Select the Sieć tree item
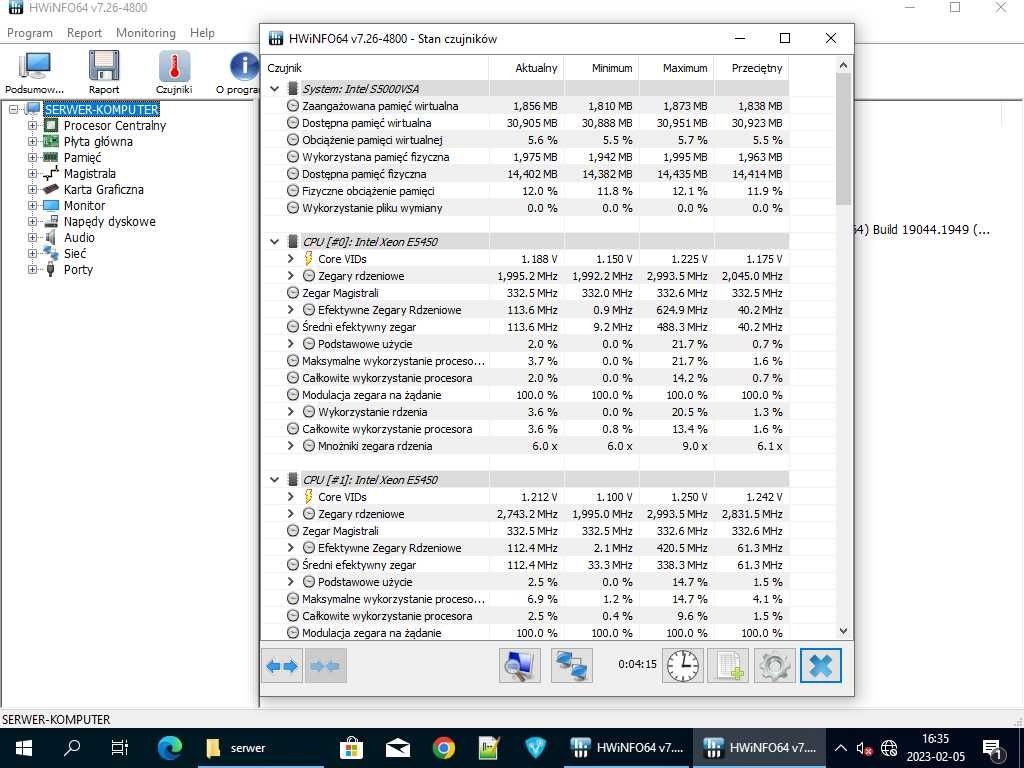Image resolution: width=1024 pixels, height=768 pixels. coord(74,253)
